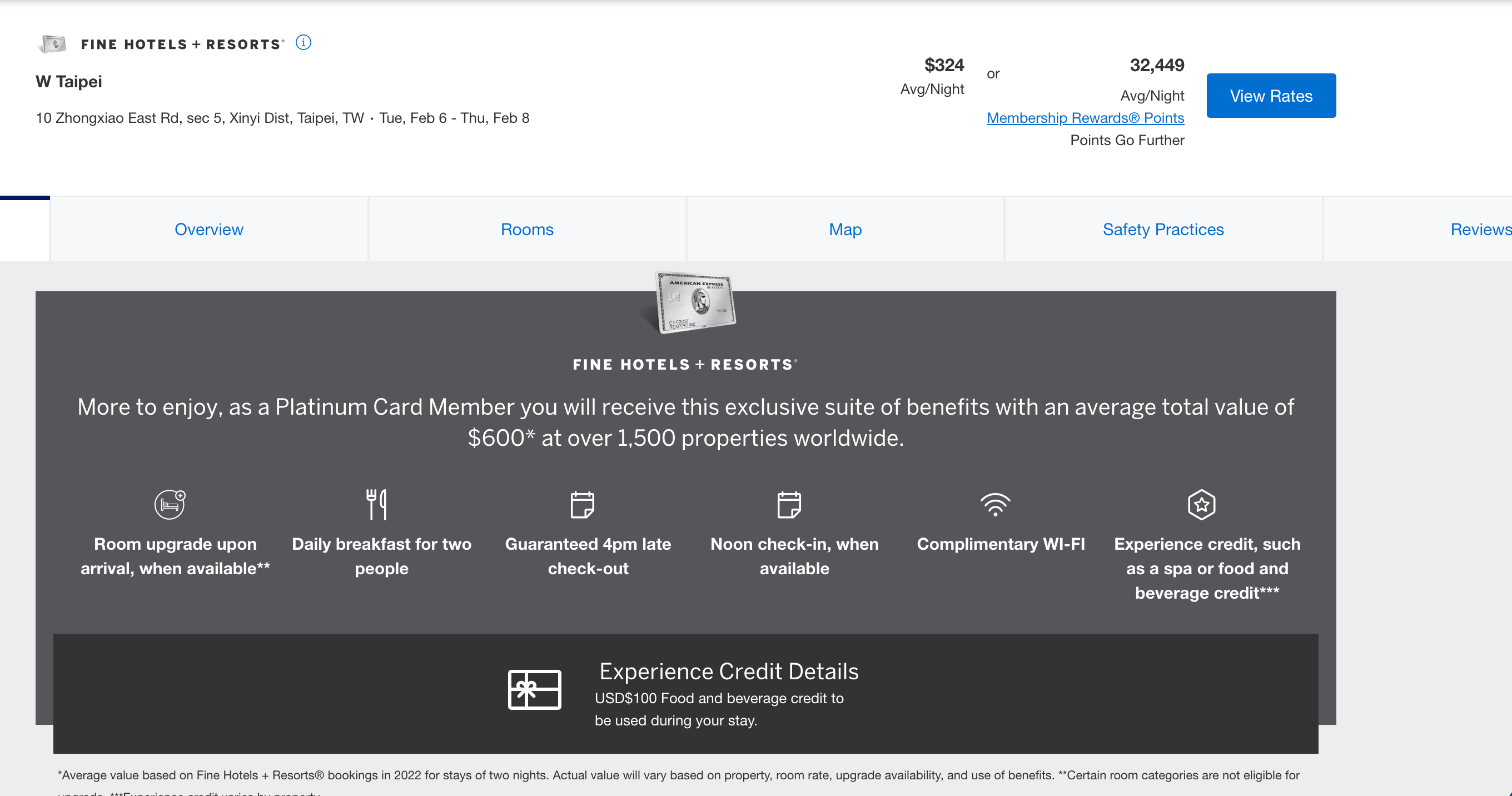This screenshot has height=796, width=1512.
Task: Click the complimentary Wi-Fi icon
Action: (995, 504)
